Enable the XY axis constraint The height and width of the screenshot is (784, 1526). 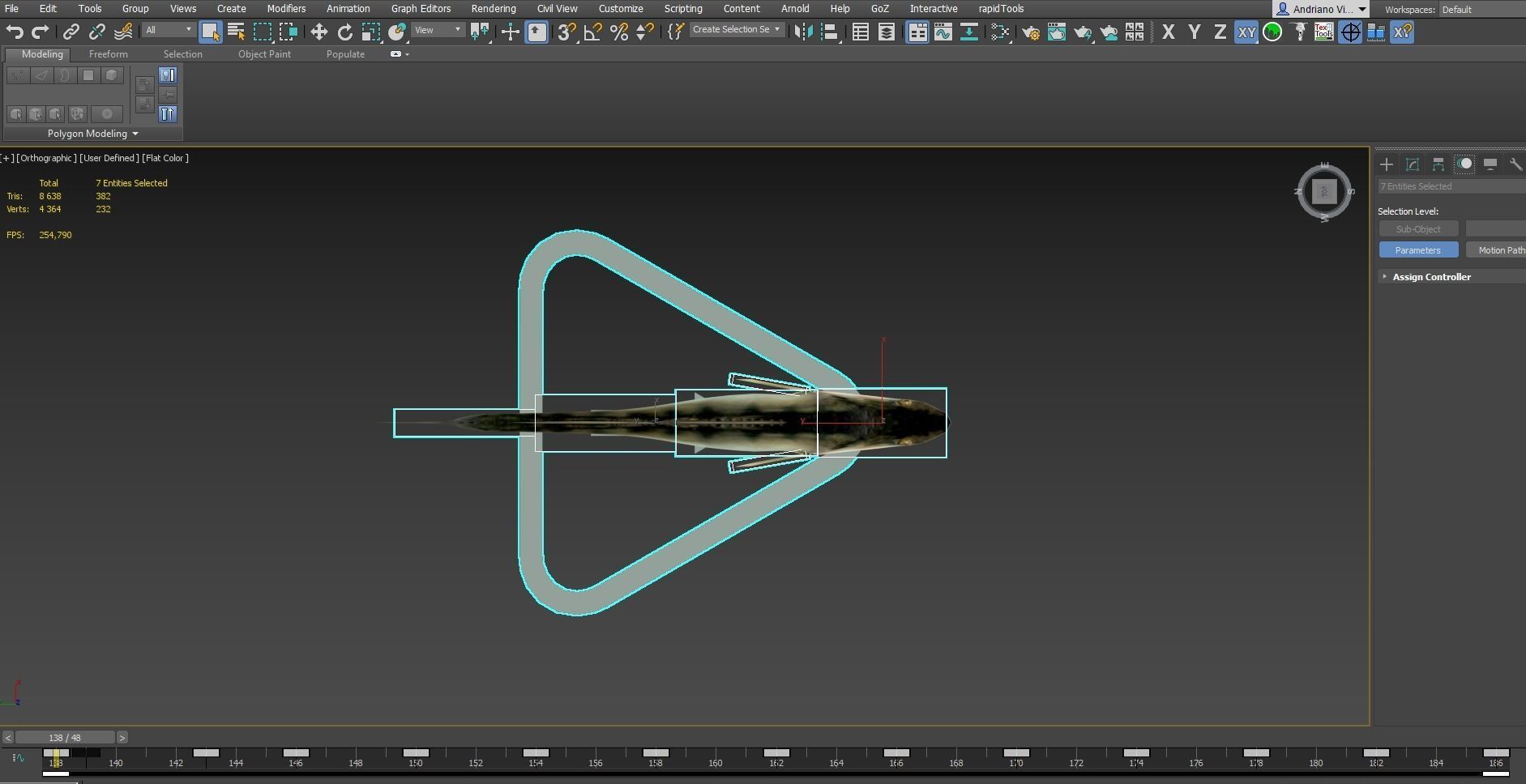(1246, 32)
